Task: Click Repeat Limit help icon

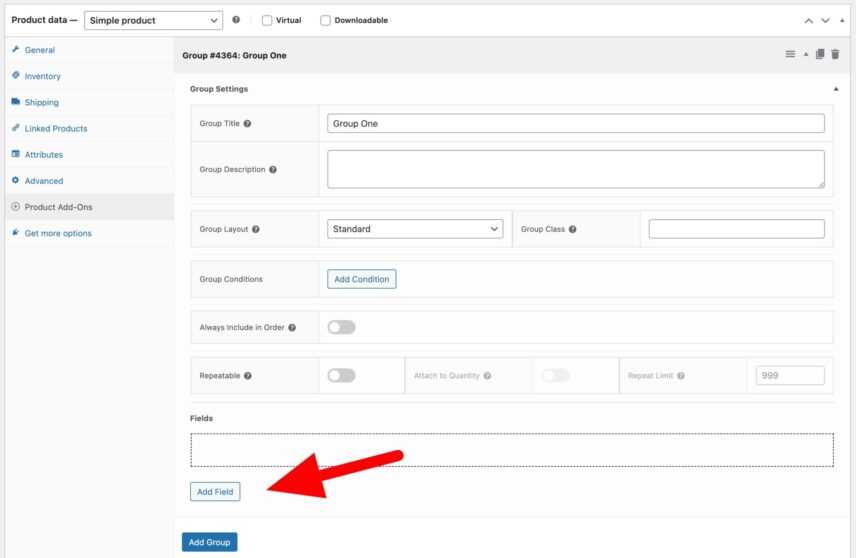Action: (x=681, y=376)
